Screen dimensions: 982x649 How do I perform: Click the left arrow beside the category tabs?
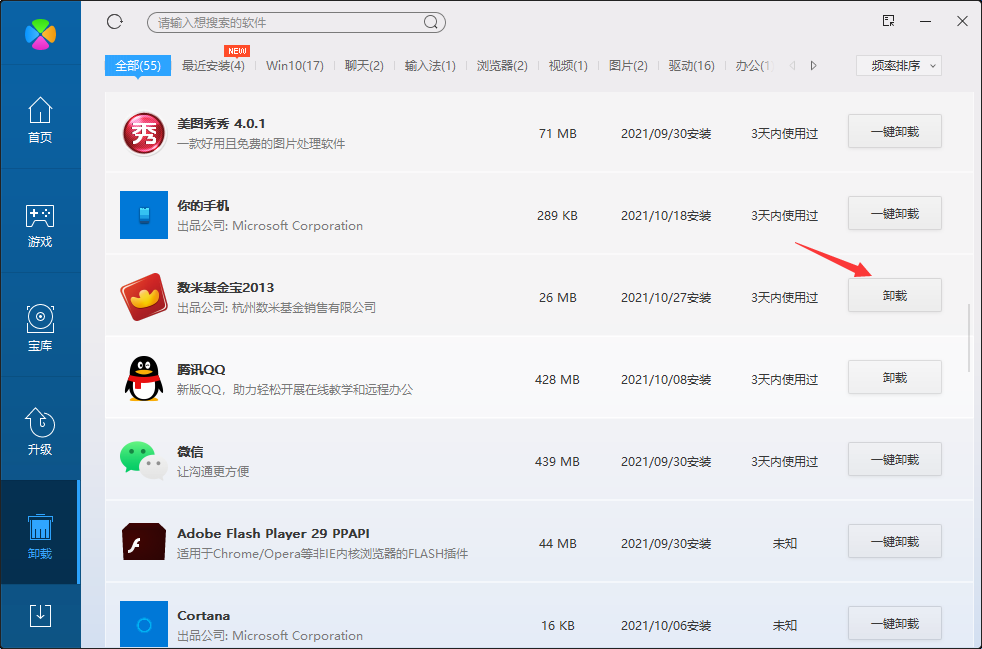791,64
